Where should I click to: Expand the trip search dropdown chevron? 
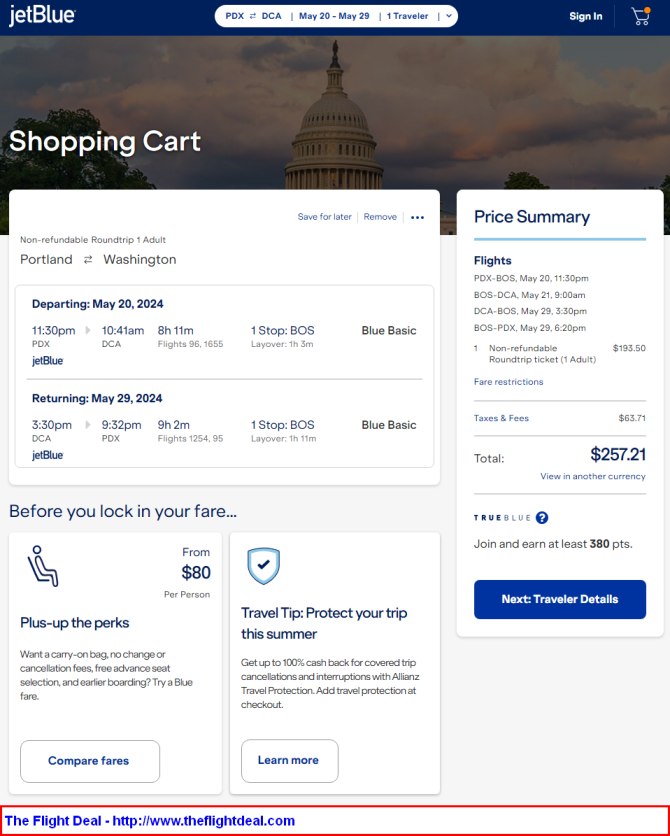[449, 16]
